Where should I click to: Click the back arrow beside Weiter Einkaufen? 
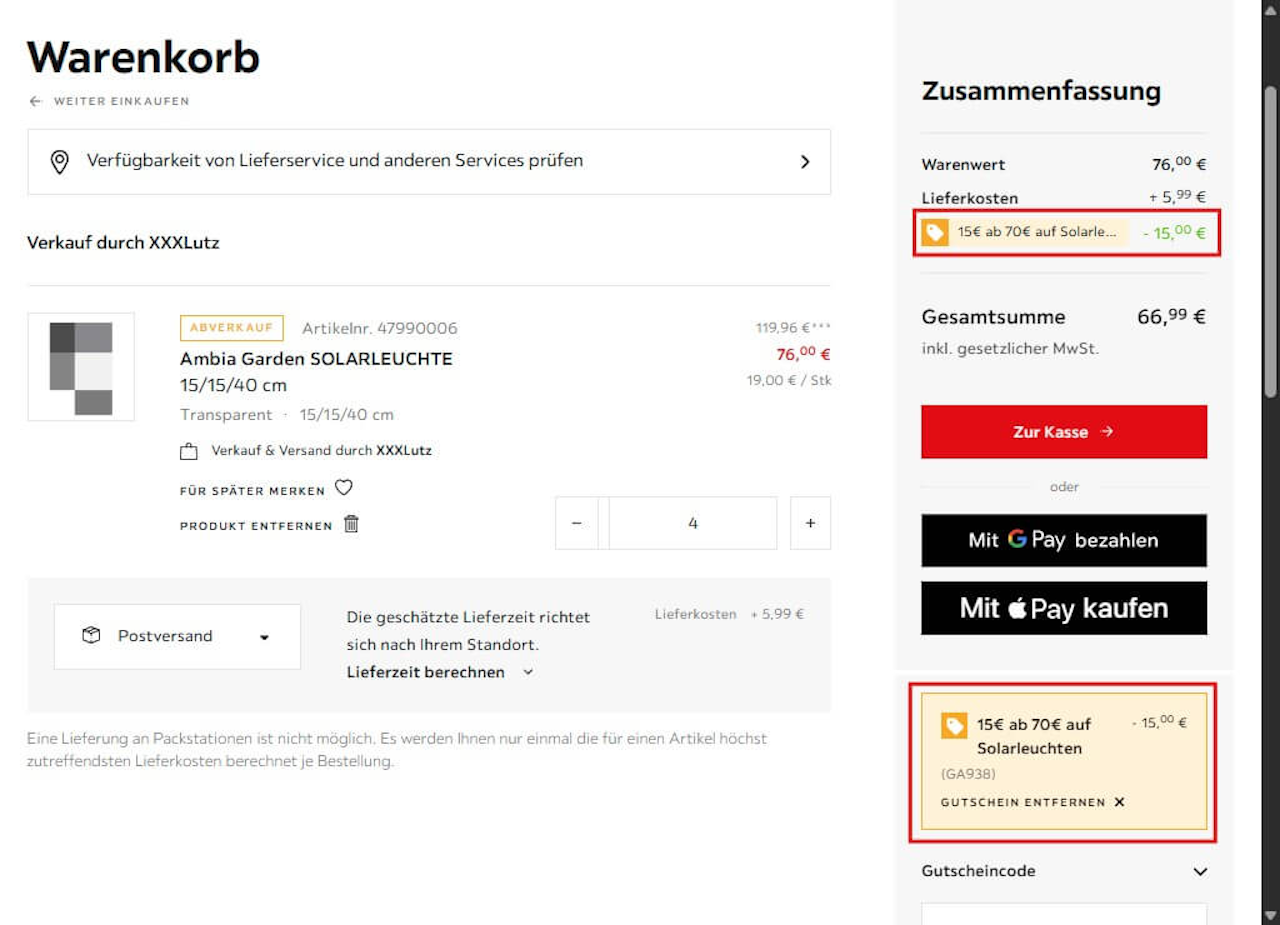36,101
